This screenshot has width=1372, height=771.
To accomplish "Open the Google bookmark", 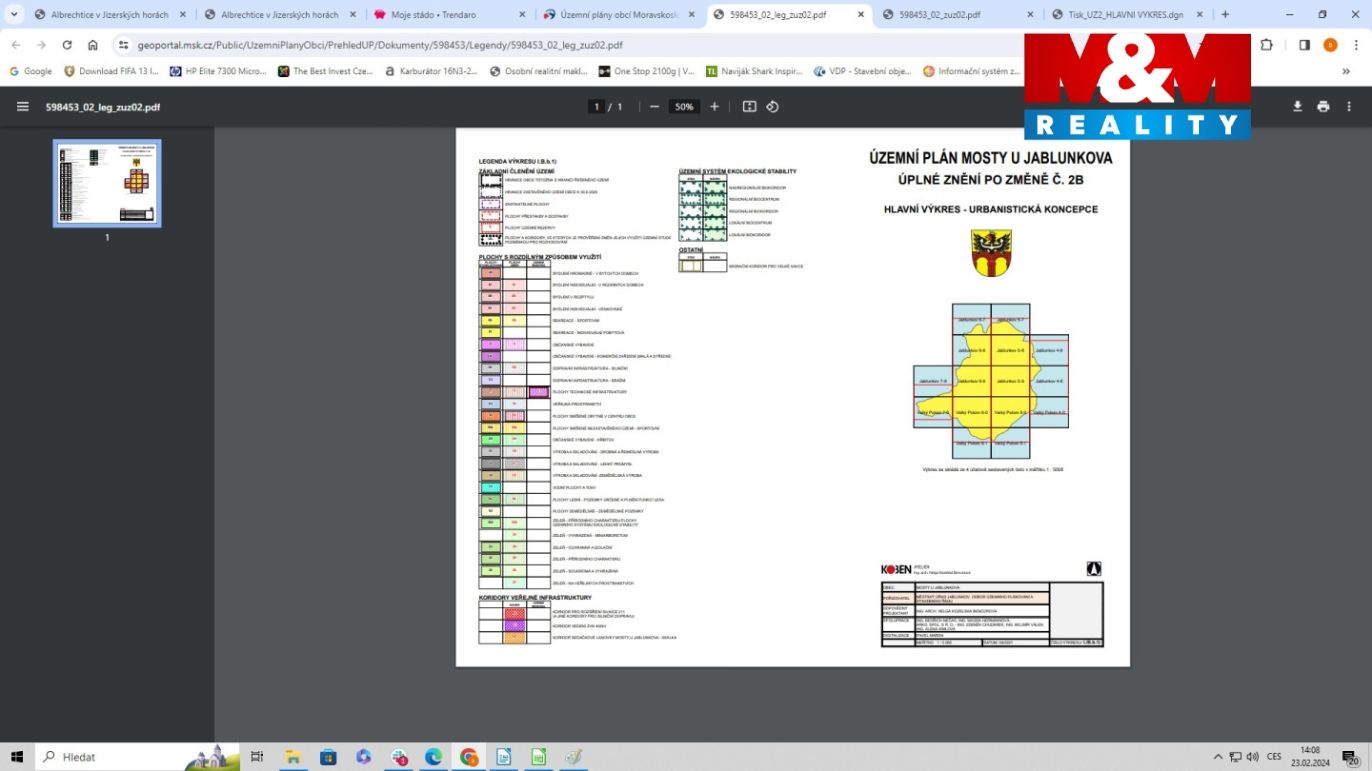I will [x=30, y=72].
